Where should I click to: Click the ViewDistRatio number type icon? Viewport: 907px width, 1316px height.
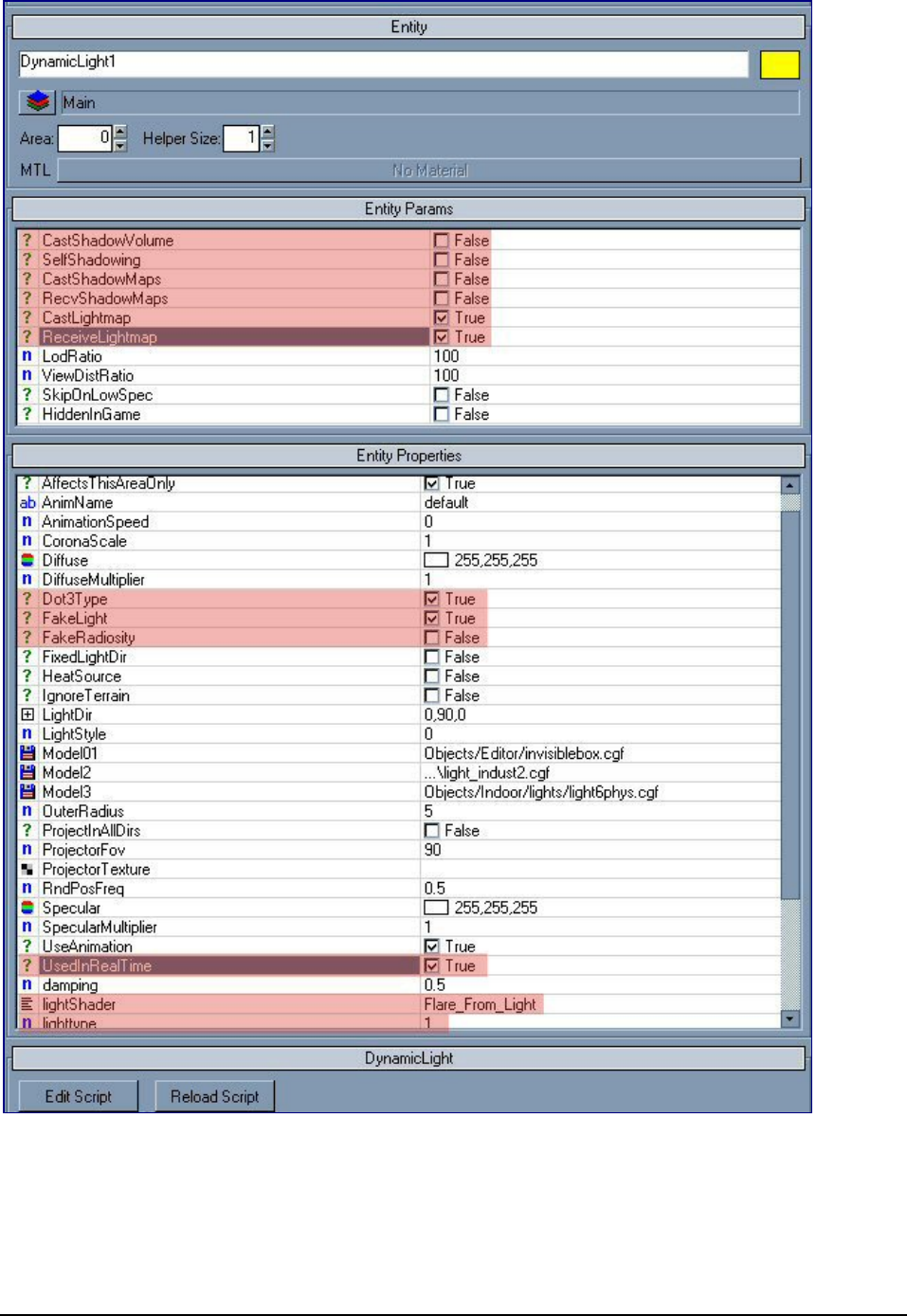pyautogui.click(x=27, y=375)
